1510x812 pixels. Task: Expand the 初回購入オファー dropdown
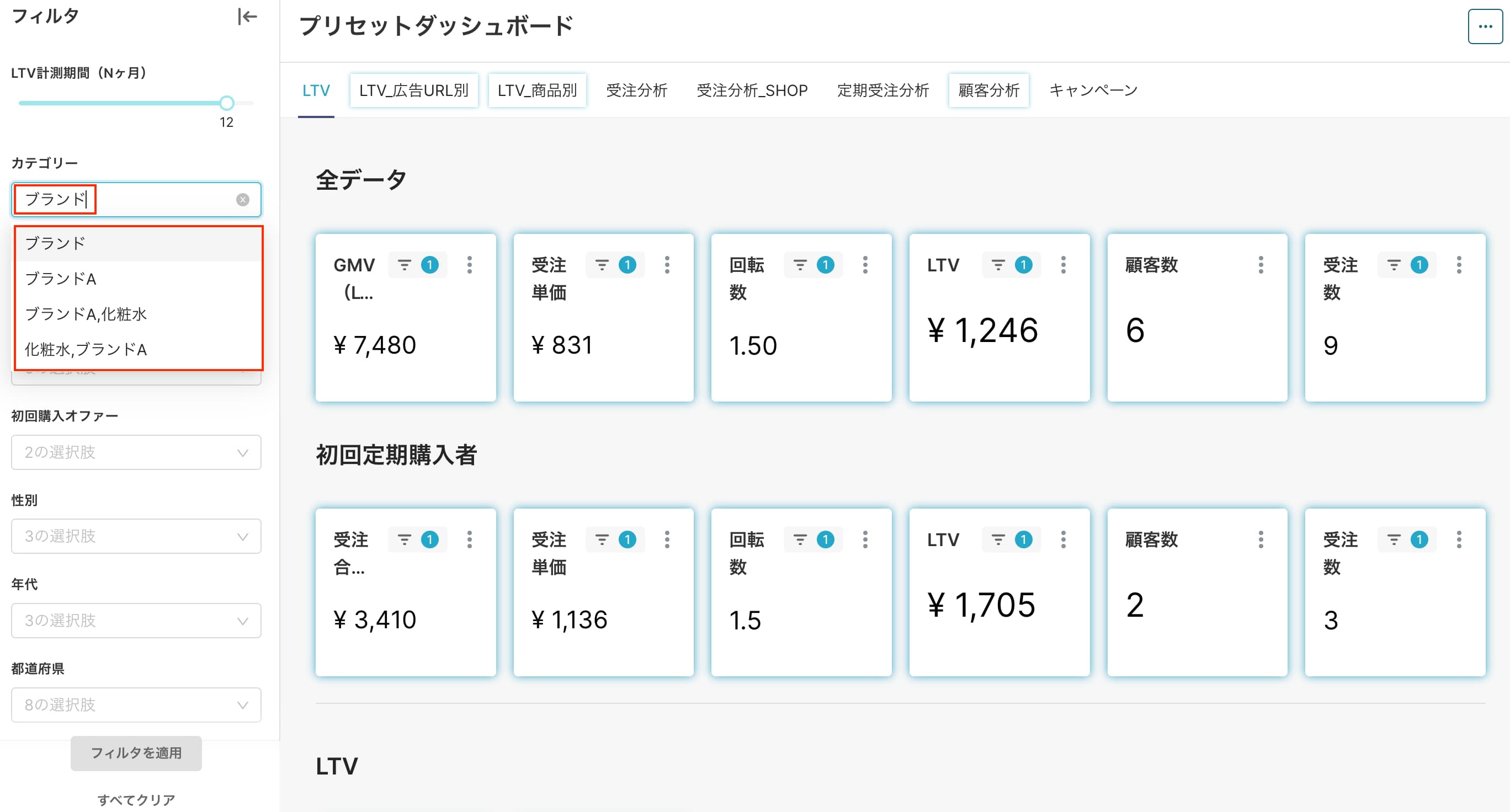136,452
